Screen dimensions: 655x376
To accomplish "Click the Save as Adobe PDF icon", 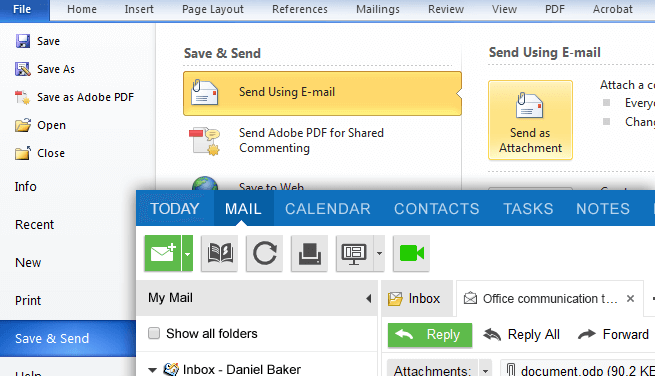I will tap(23, 97).
